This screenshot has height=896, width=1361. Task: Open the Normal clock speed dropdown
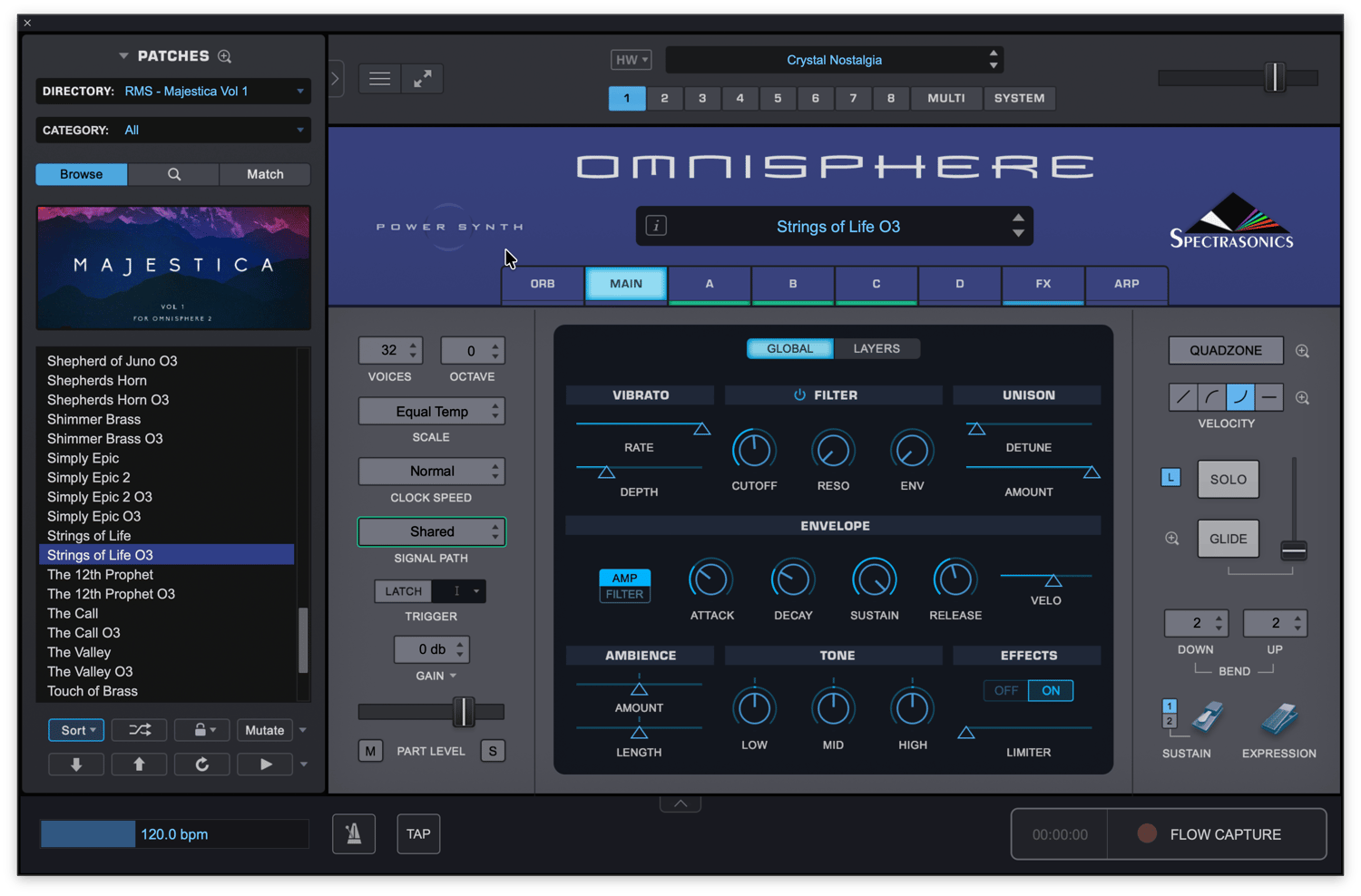432,472
